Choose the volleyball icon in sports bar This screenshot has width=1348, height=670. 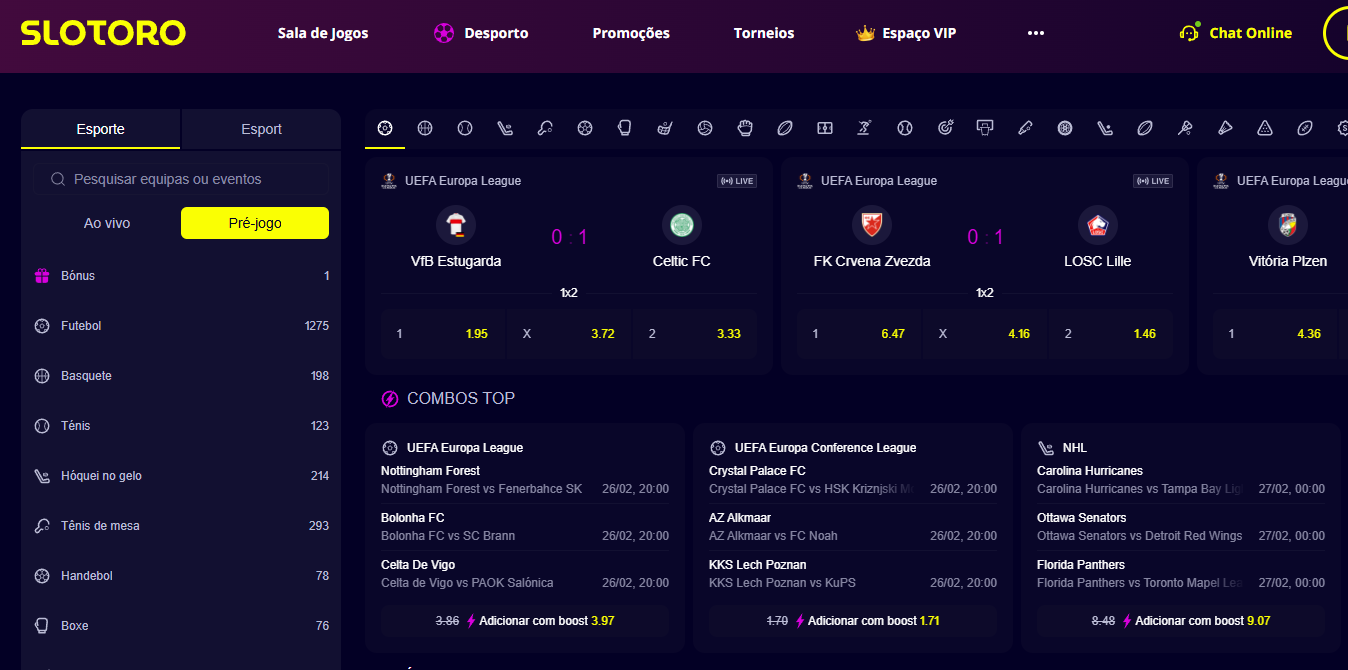(705, 128)
